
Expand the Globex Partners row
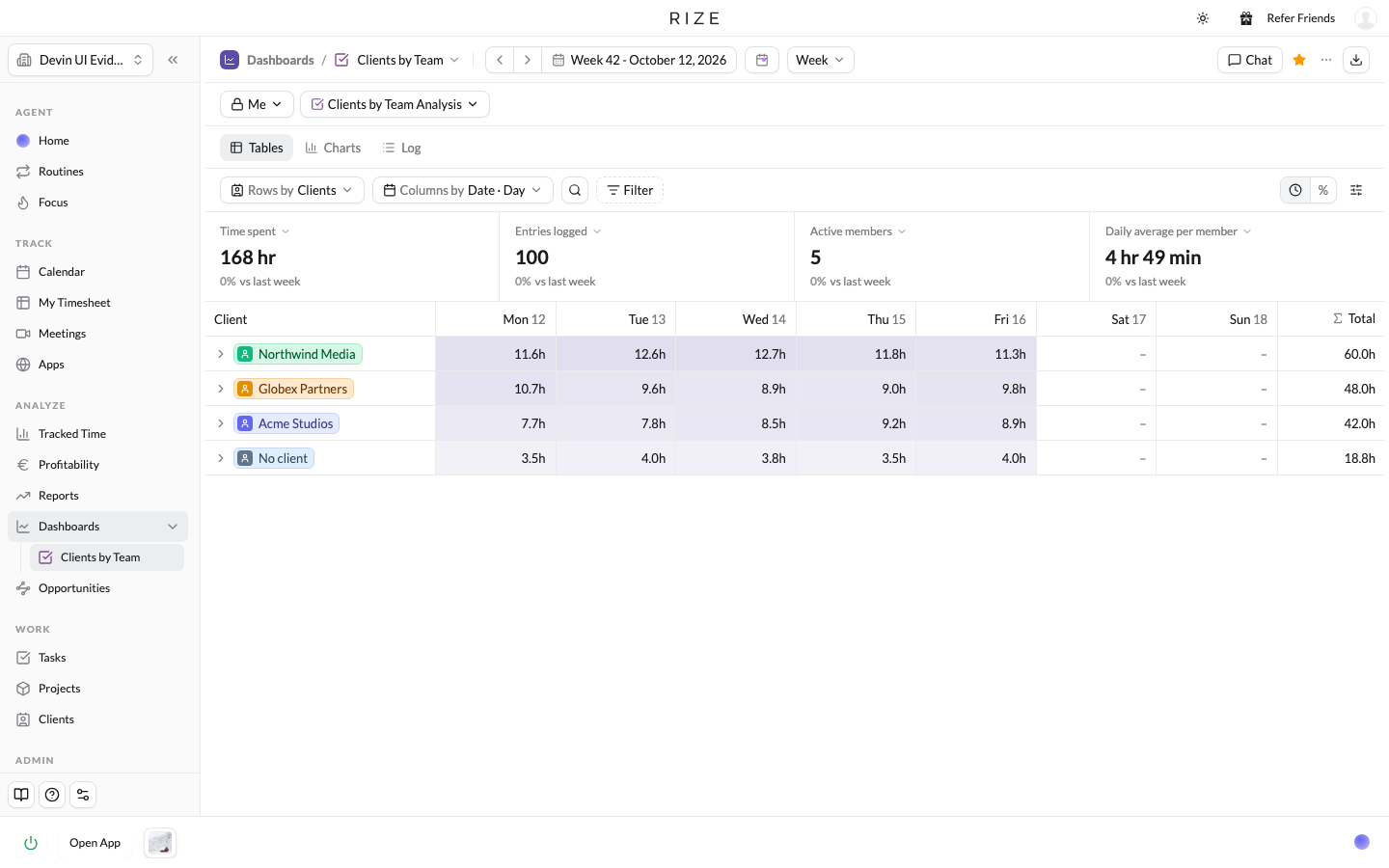click(221, 389)
